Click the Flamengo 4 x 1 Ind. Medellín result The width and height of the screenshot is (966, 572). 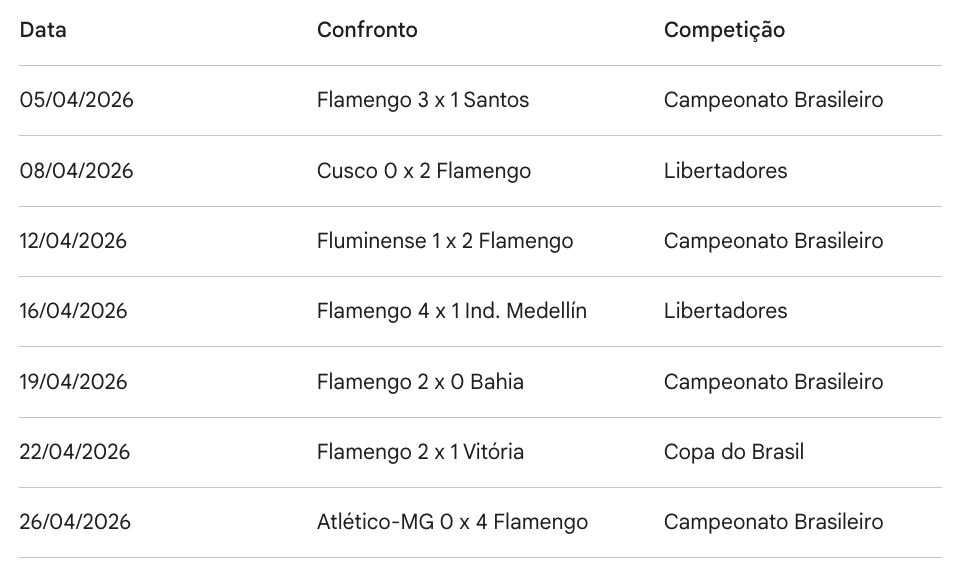pyautogui.click(x=452, y=311)
